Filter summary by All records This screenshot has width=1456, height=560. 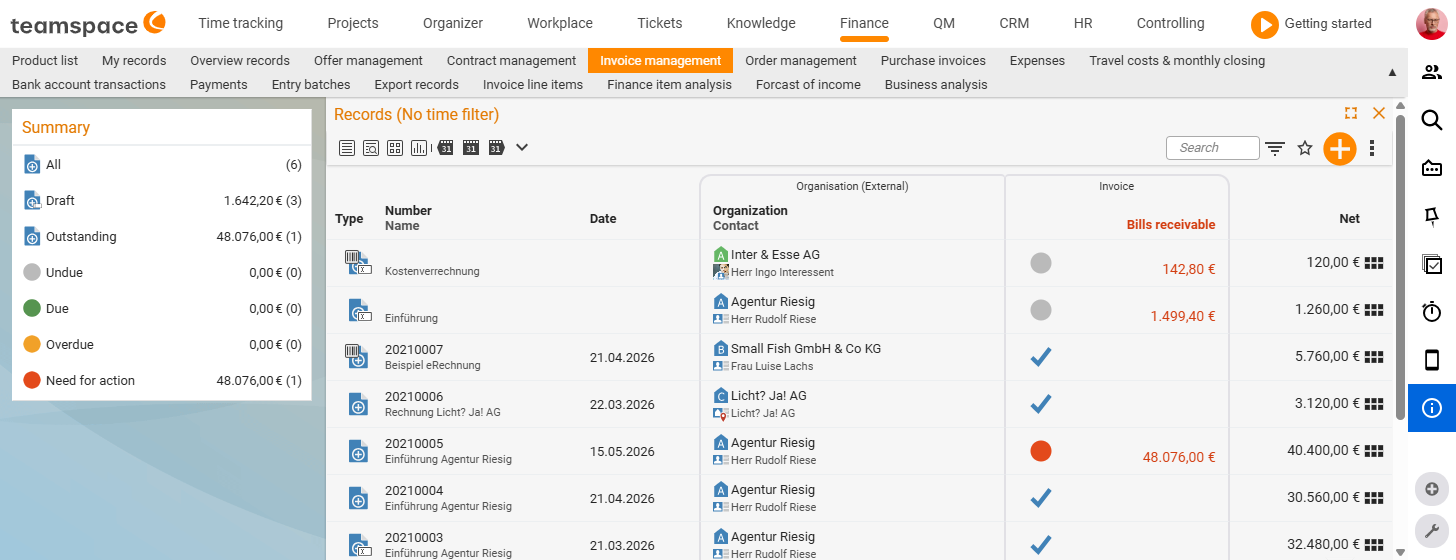coord(162,165)
